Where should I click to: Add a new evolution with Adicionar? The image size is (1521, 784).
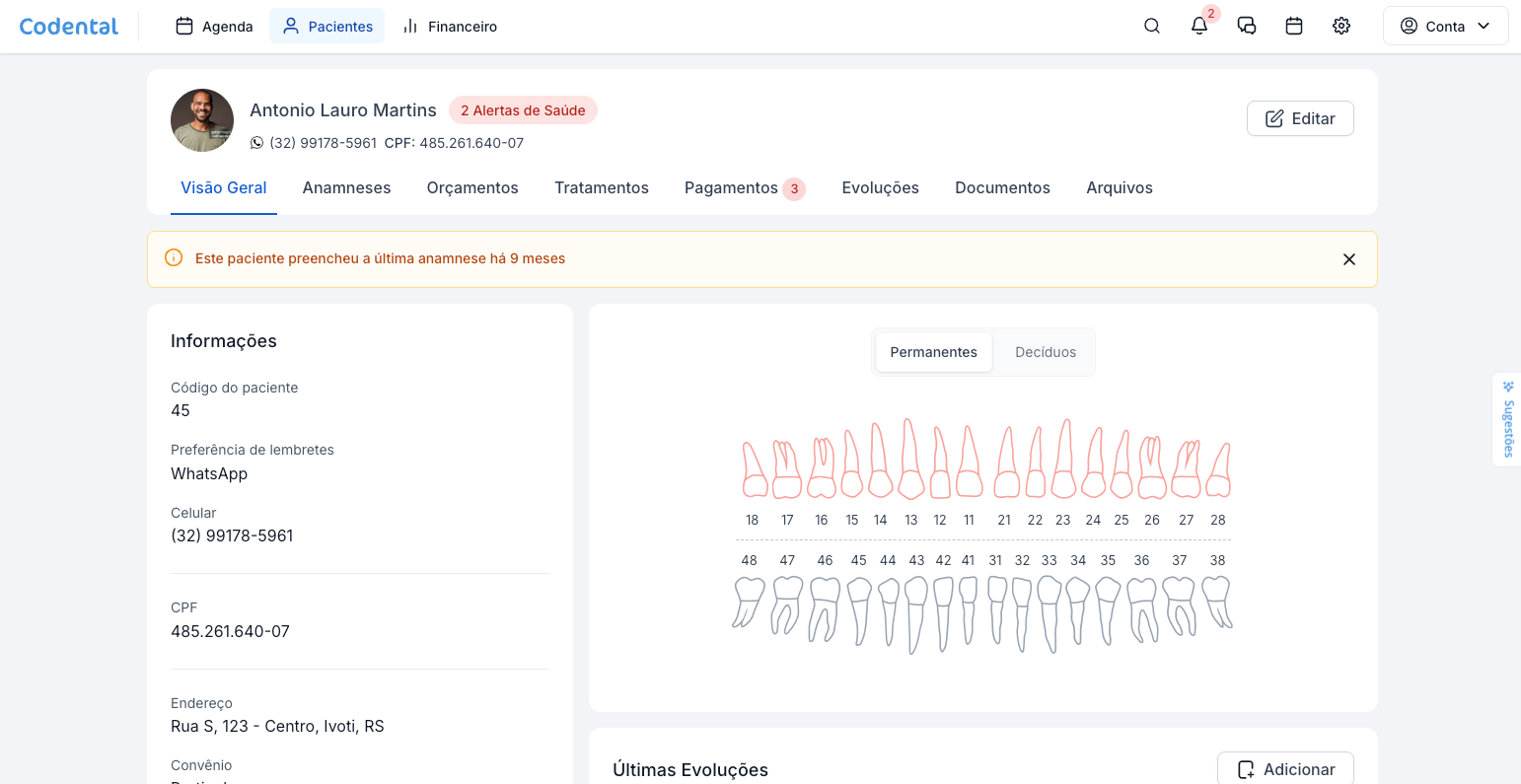[1285, 769]
